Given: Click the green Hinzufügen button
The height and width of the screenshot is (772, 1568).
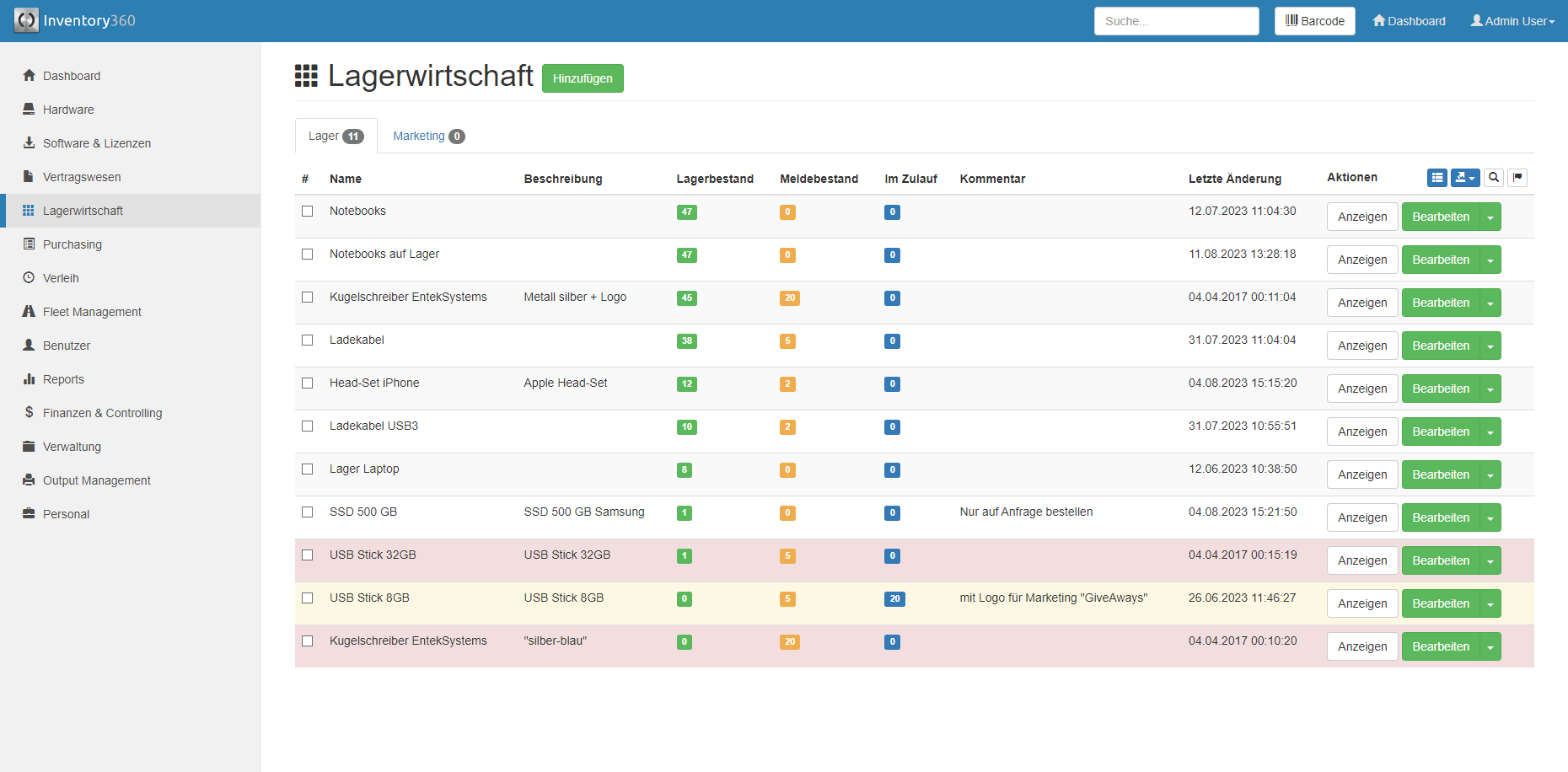Looking at the screenshot, I should pos(583,78).
